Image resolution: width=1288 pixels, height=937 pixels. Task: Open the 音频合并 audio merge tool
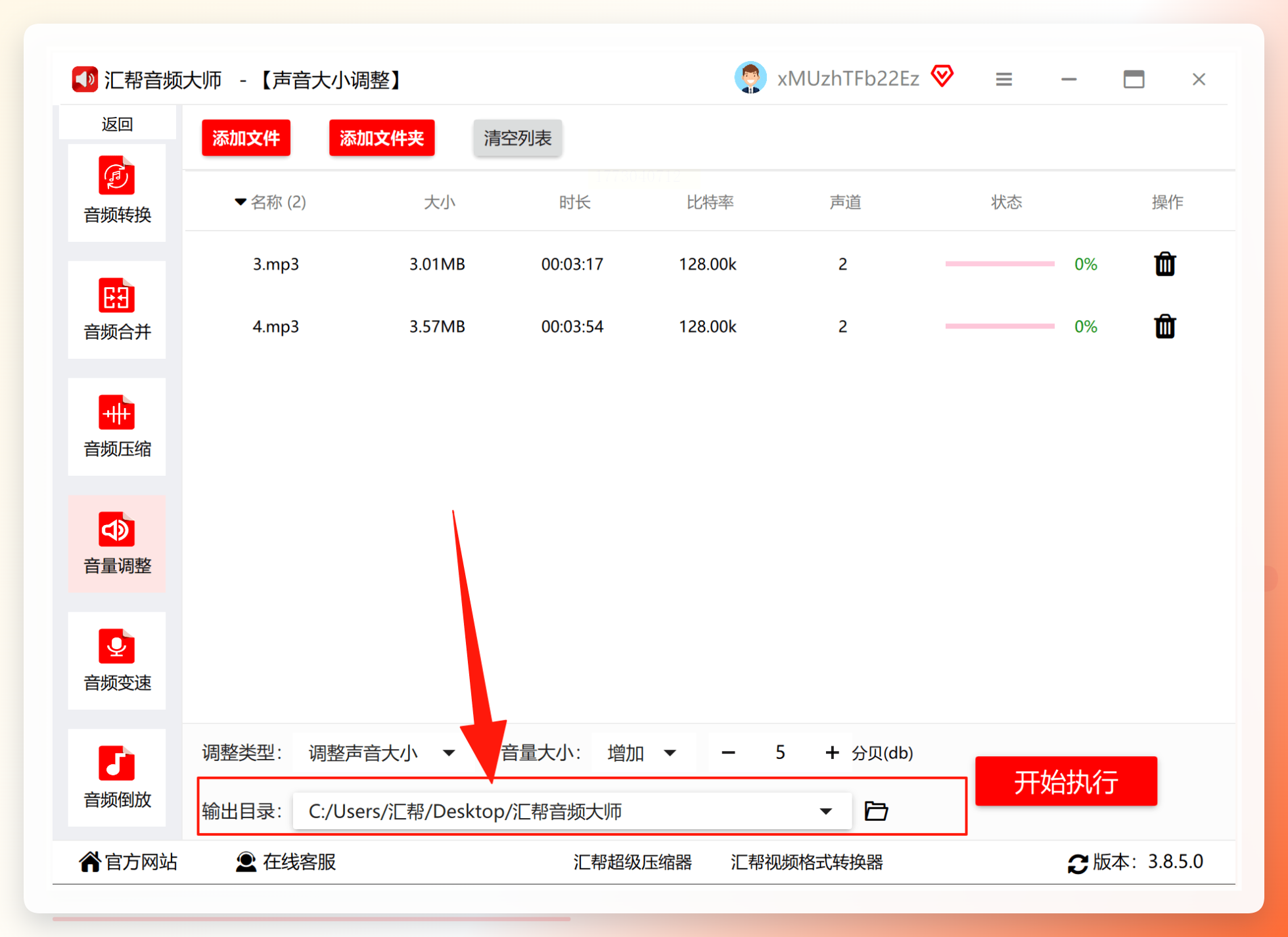coord(117,309)
